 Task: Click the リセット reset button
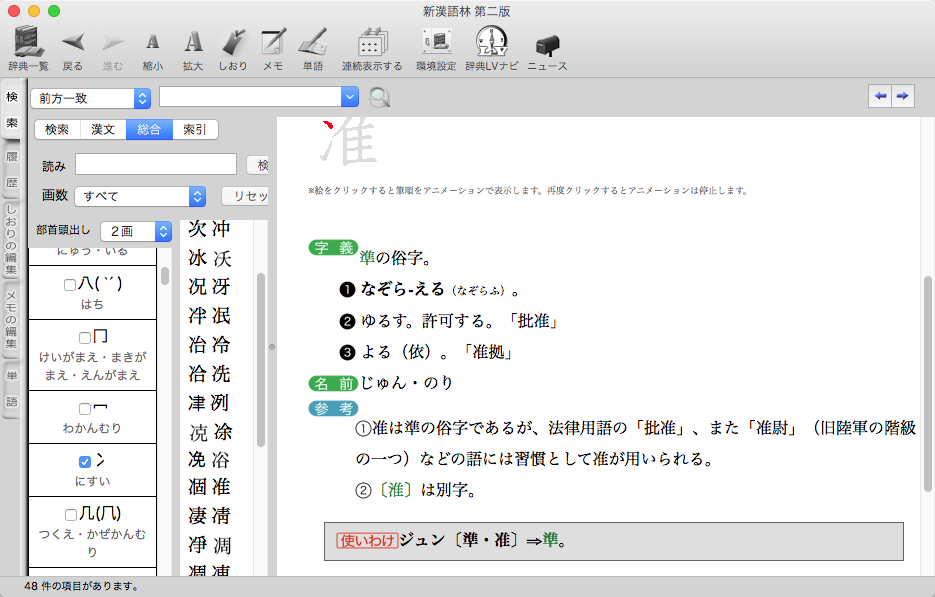click(245, 196)
